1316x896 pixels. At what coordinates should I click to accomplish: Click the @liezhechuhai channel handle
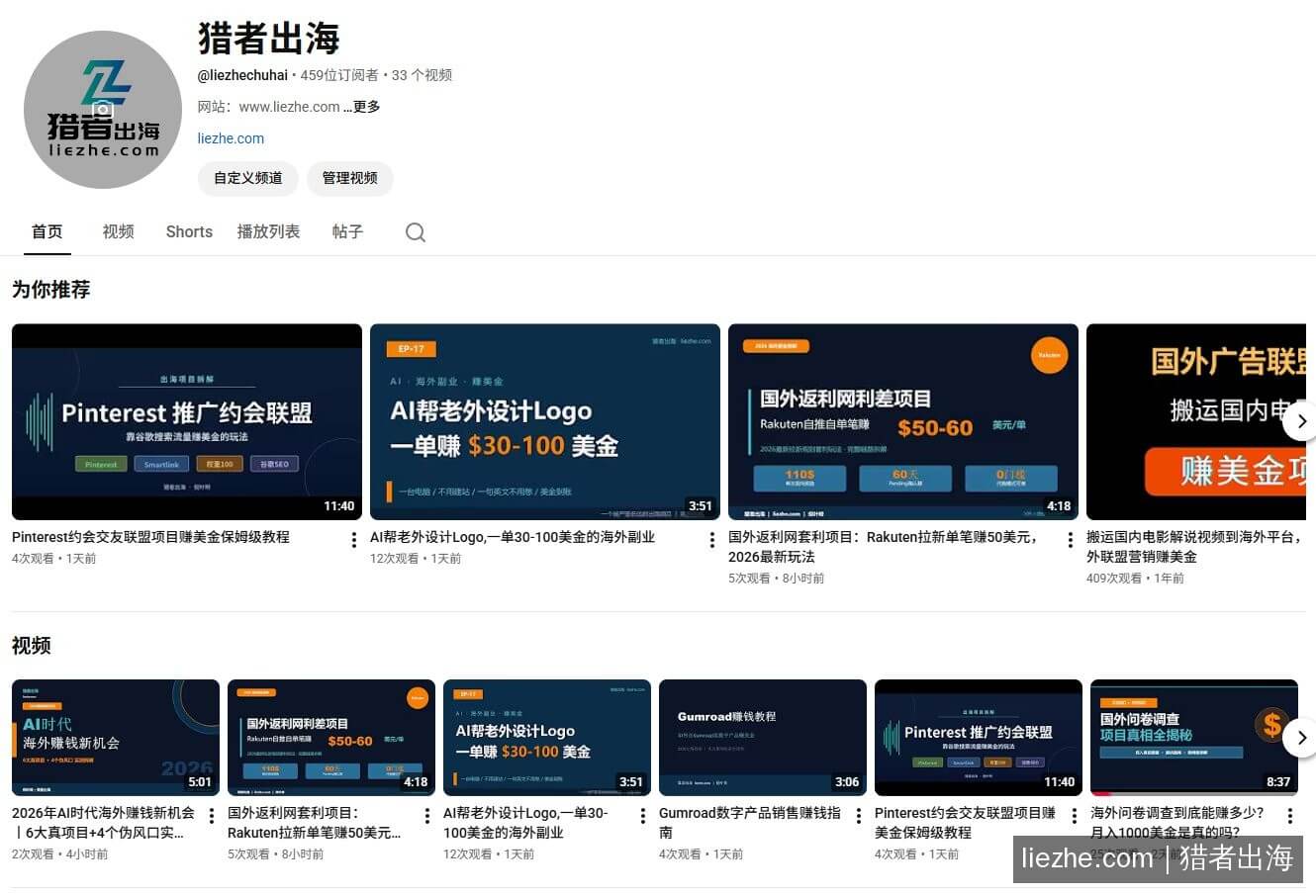coord(243,75)
